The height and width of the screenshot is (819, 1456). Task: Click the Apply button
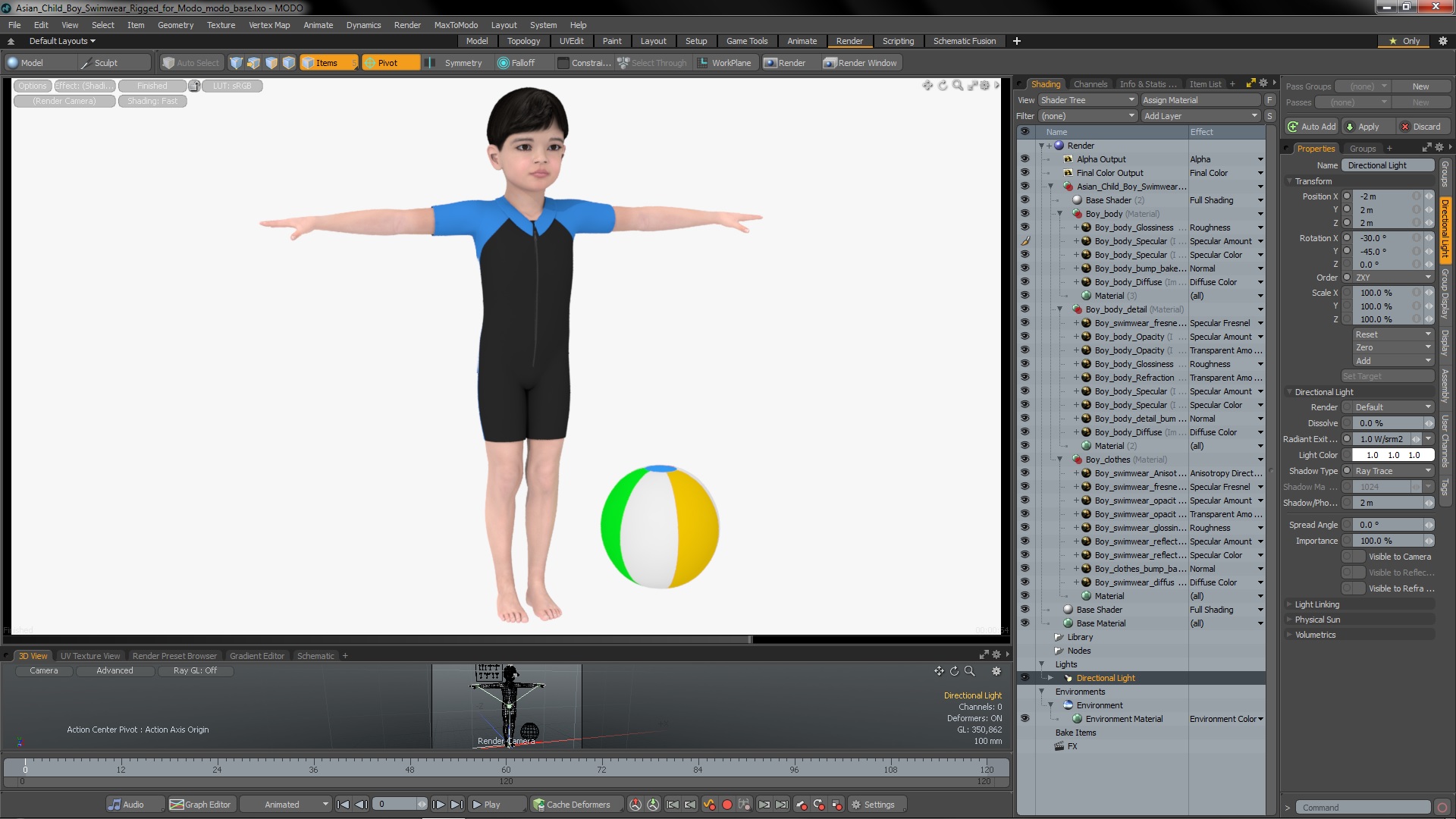point(1367,127)
